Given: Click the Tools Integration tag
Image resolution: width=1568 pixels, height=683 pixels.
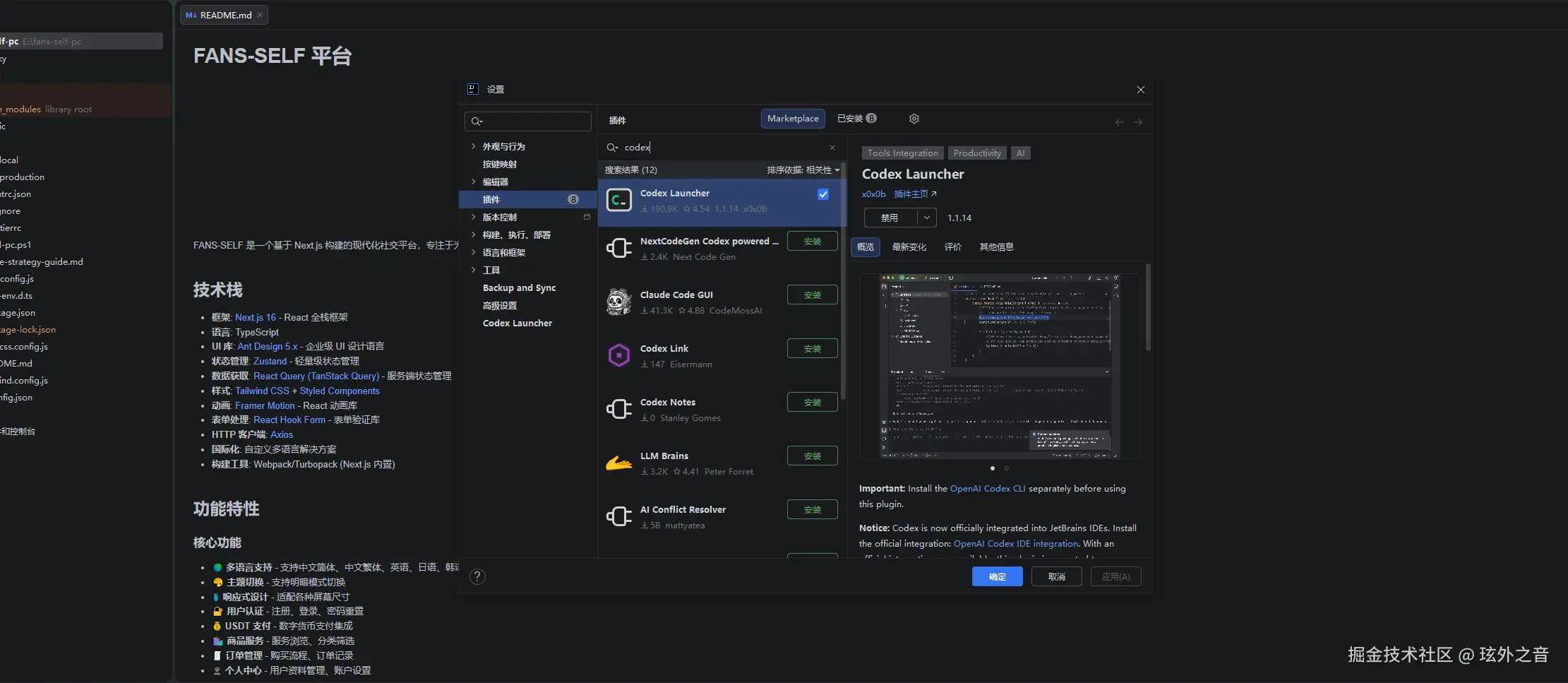Looking at the screenshot, I should (x=903, y=153).
